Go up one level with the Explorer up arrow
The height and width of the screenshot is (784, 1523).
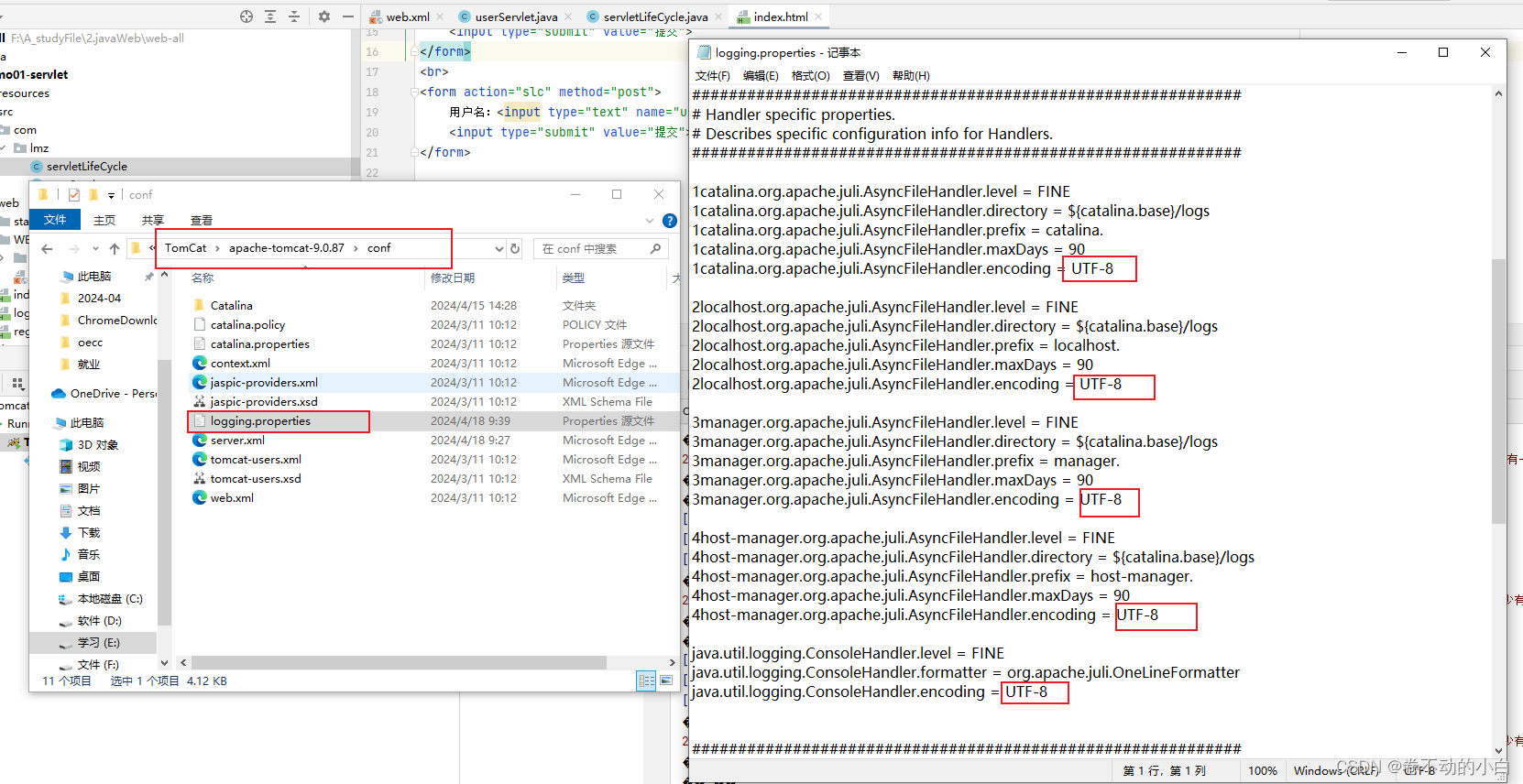115,248
